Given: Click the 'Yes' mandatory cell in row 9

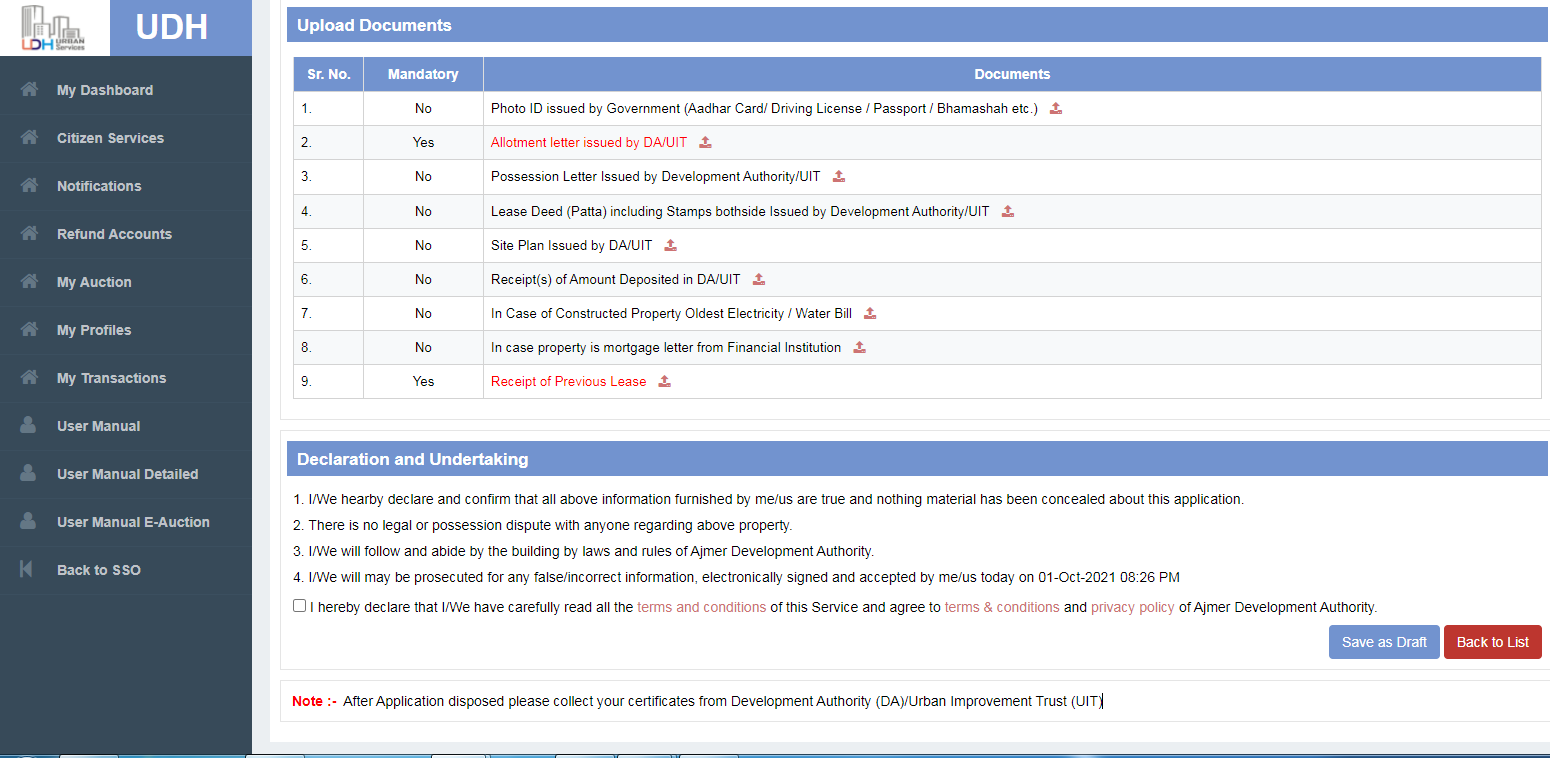Looking at the screenshot, I should [423, 381].
